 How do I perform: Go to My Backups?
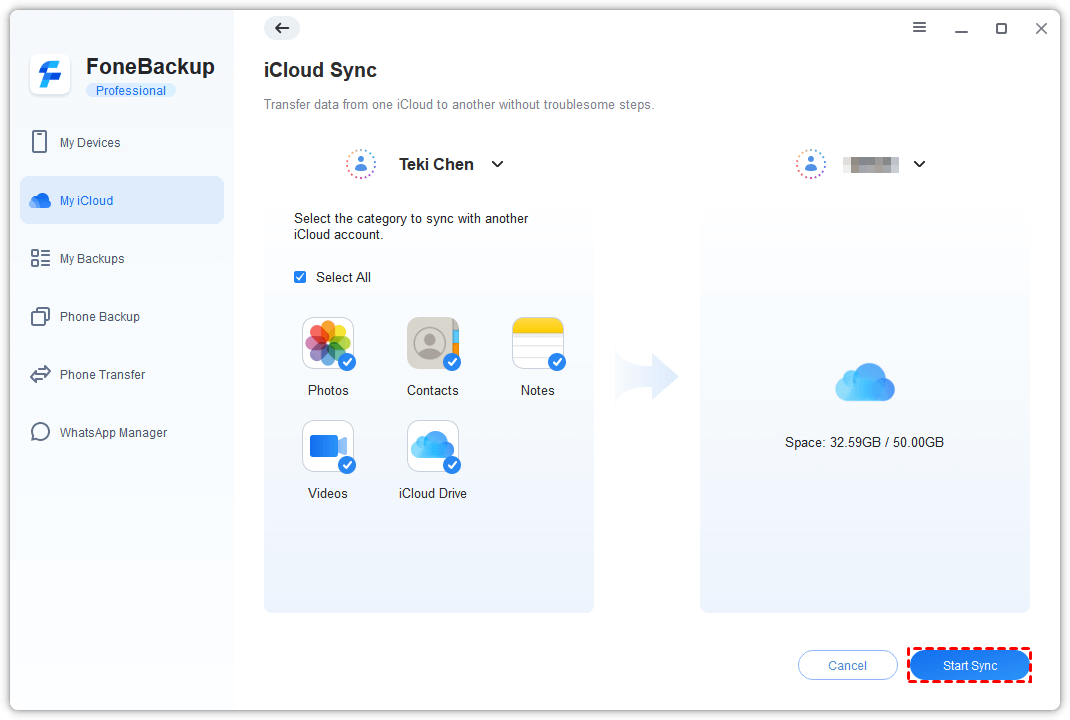[x=122, y=258]
